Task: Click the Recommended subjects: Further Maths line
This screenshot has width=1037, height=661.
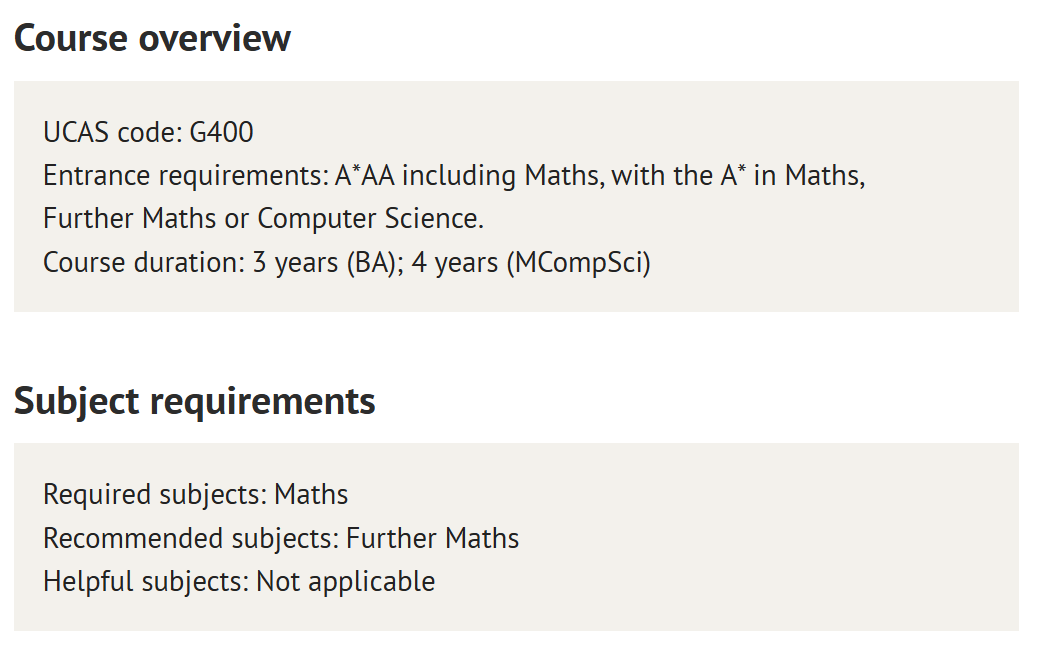Action: coord(281,539)
